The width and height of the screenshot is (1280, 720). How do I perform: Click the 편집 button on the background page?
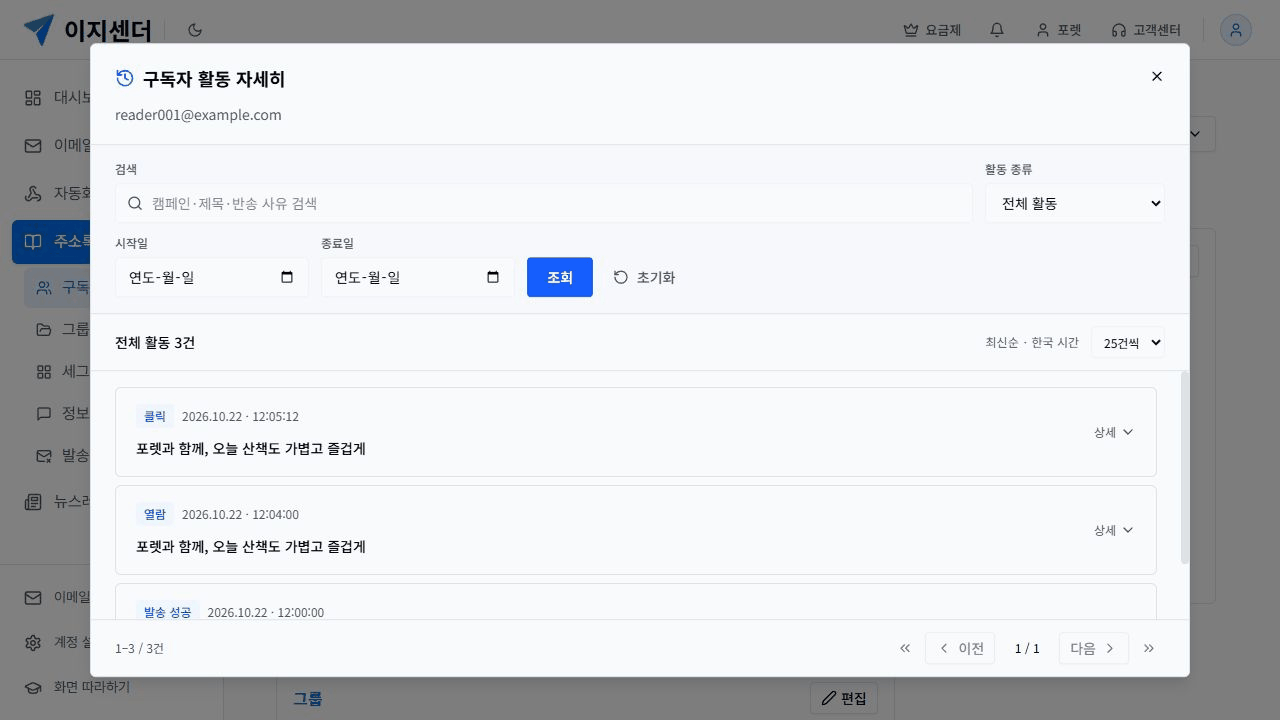[x=844, y=698]
